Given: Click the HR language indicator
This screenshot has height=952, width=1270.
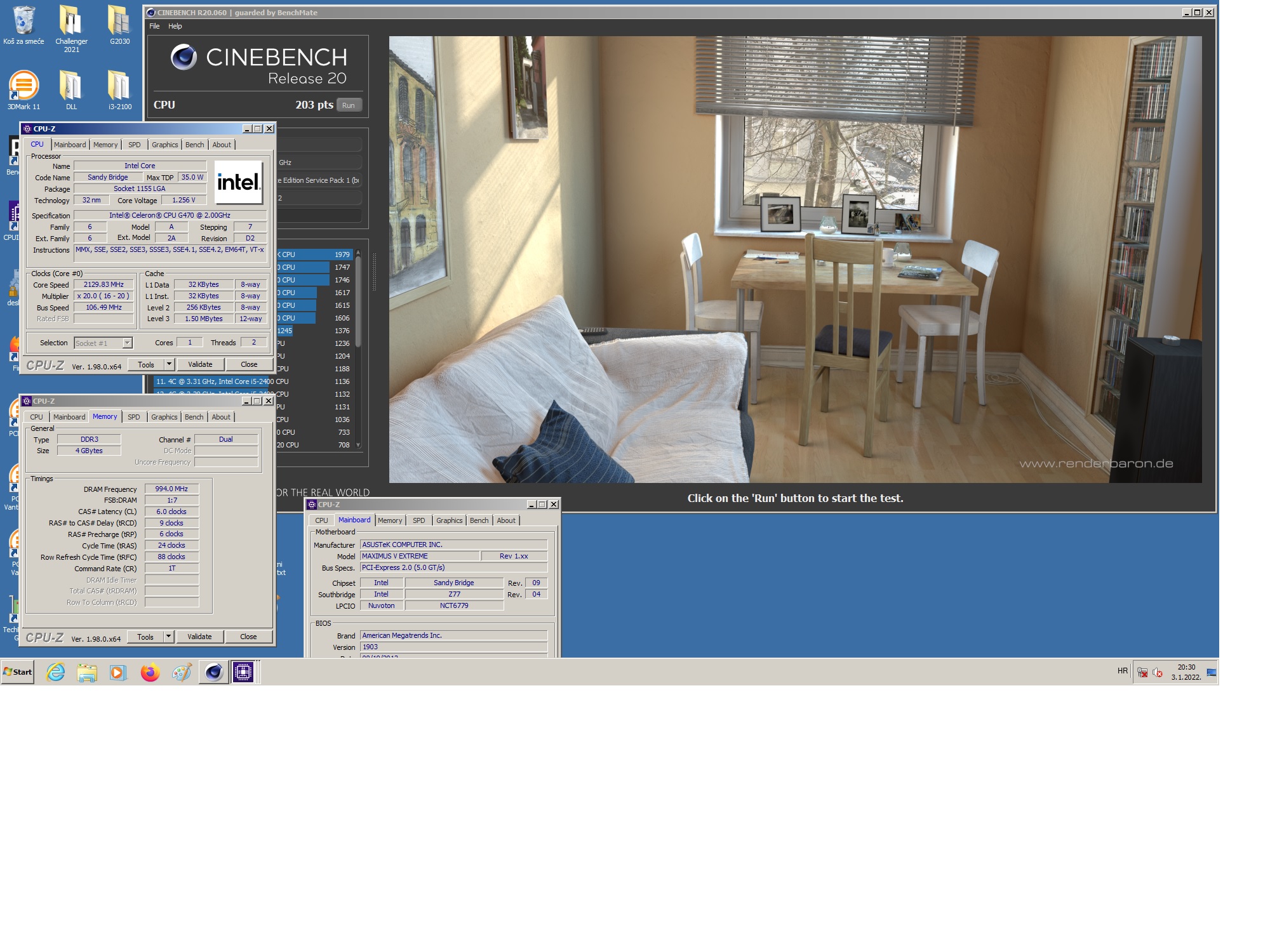Looking at the screenshot, I should [1123, 671].
